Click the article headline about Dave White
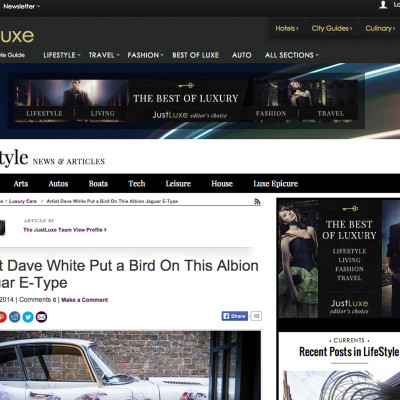The height and width of the screenshot is (400, 400). point(129,274)
